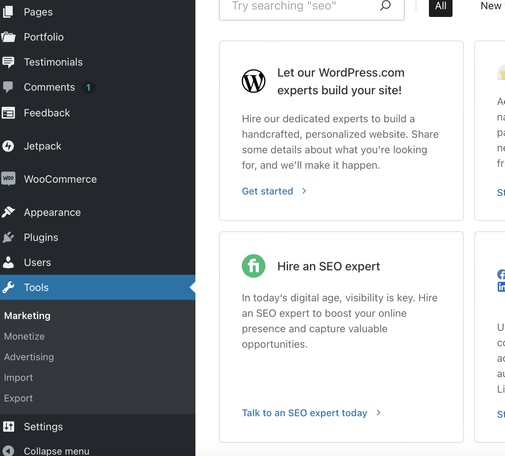The width and height of the screenshot is (505, 456).
Task: Click the Users person icon
Action: tap(8, 262)
